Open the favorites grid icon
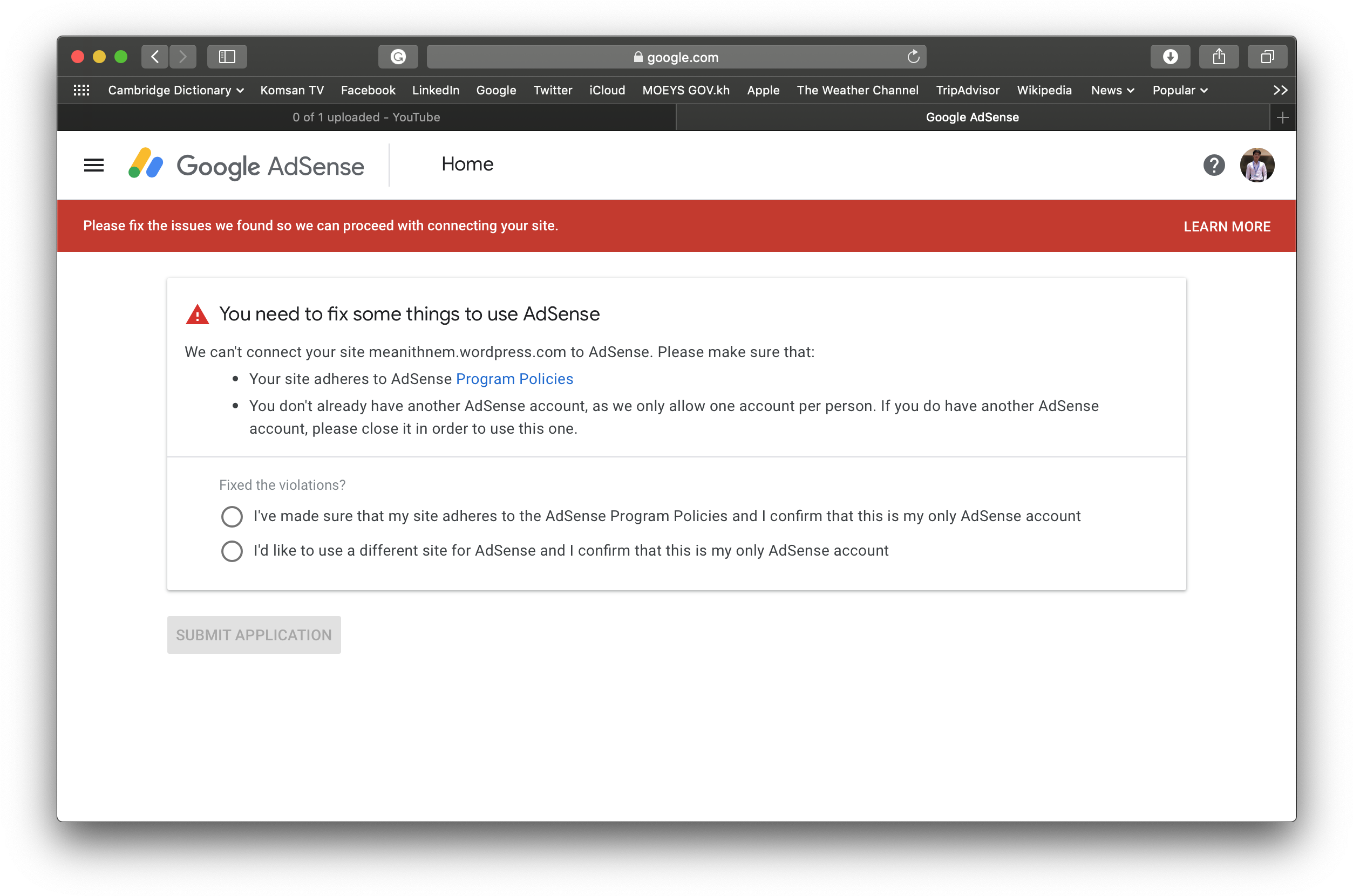This screenshot has height=896, width=1353. tap(81, 90)
